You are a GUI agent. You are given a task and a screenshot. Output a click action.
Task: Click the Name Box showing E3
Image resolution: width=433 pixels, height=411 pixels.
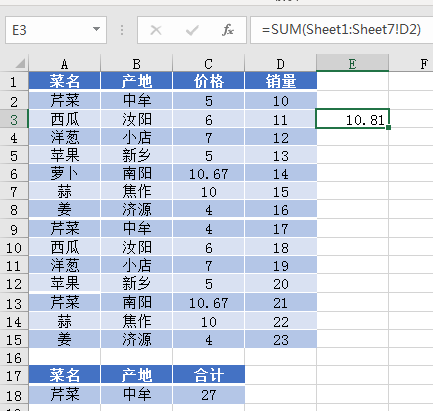56,30
